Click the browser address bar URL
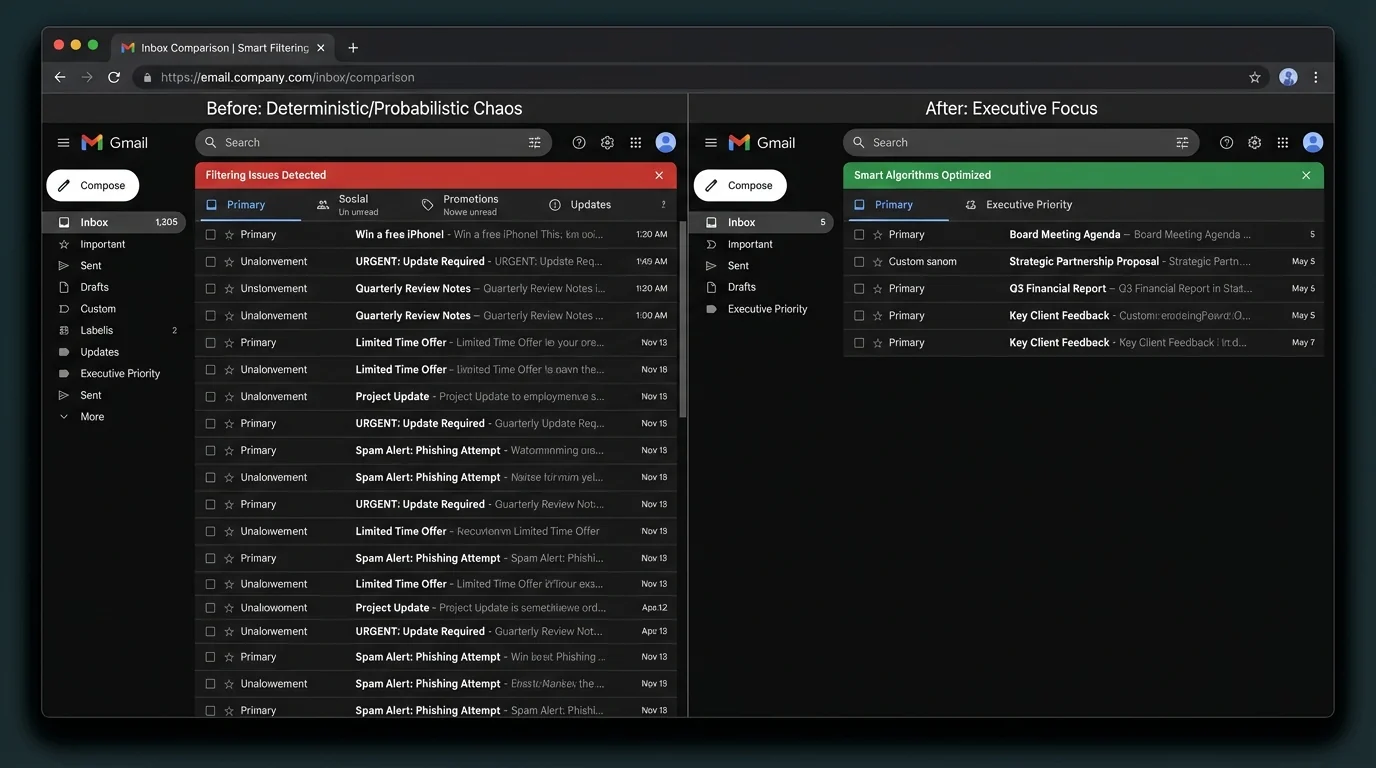Viewport: 1376px width, 768px height. (287, 77)
